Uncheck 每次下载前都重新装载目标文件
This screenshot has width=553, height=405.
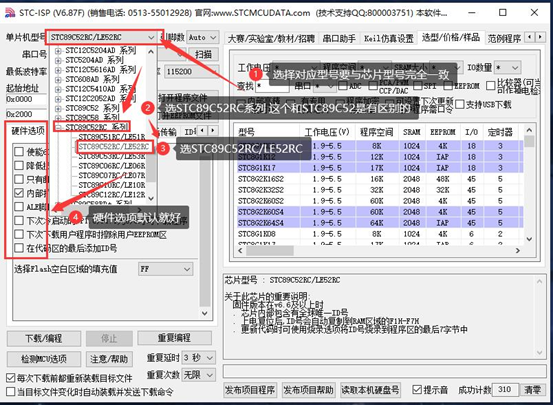point(11,378)
